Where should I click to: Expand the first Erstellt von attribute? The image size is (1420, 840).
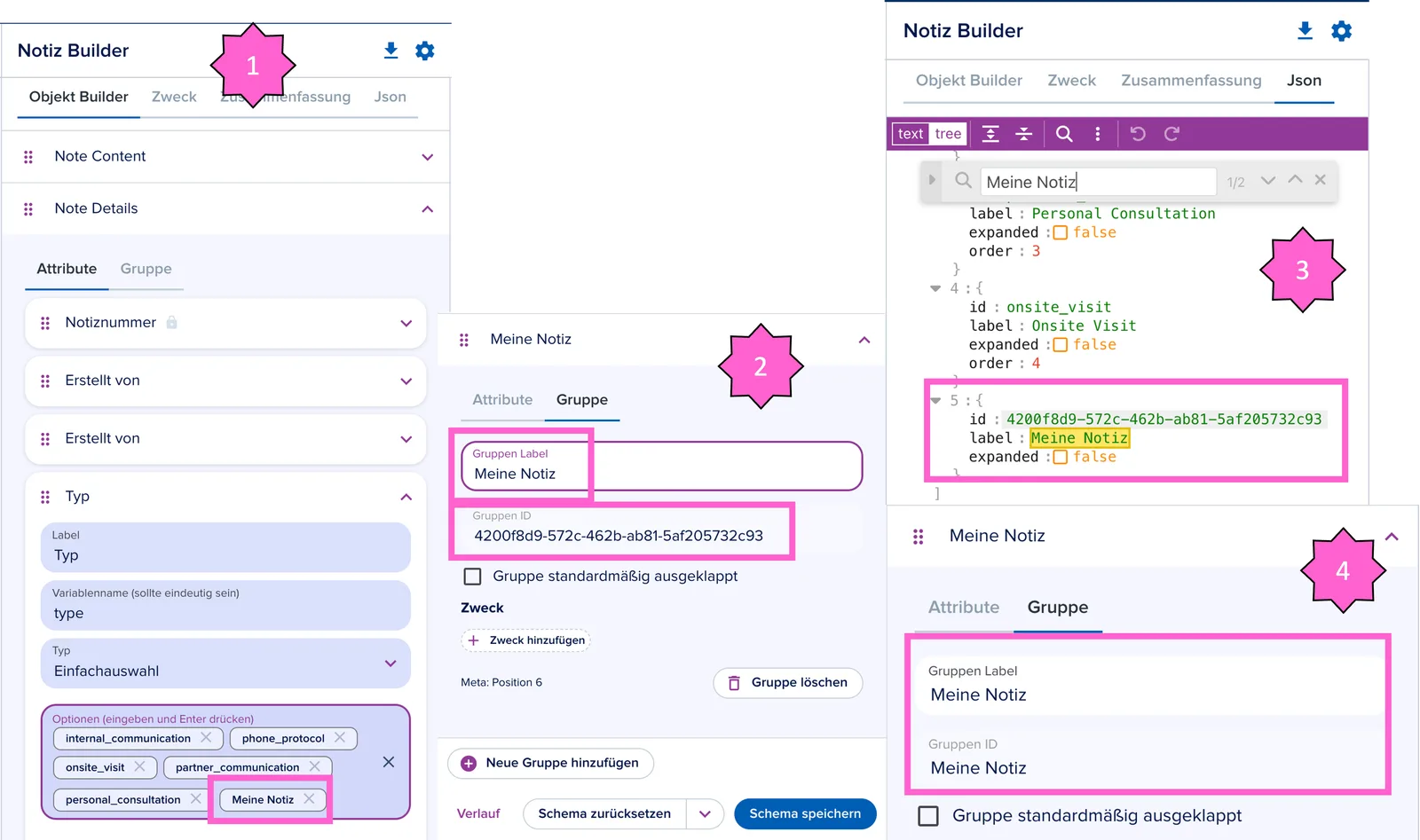coord(406,381)
